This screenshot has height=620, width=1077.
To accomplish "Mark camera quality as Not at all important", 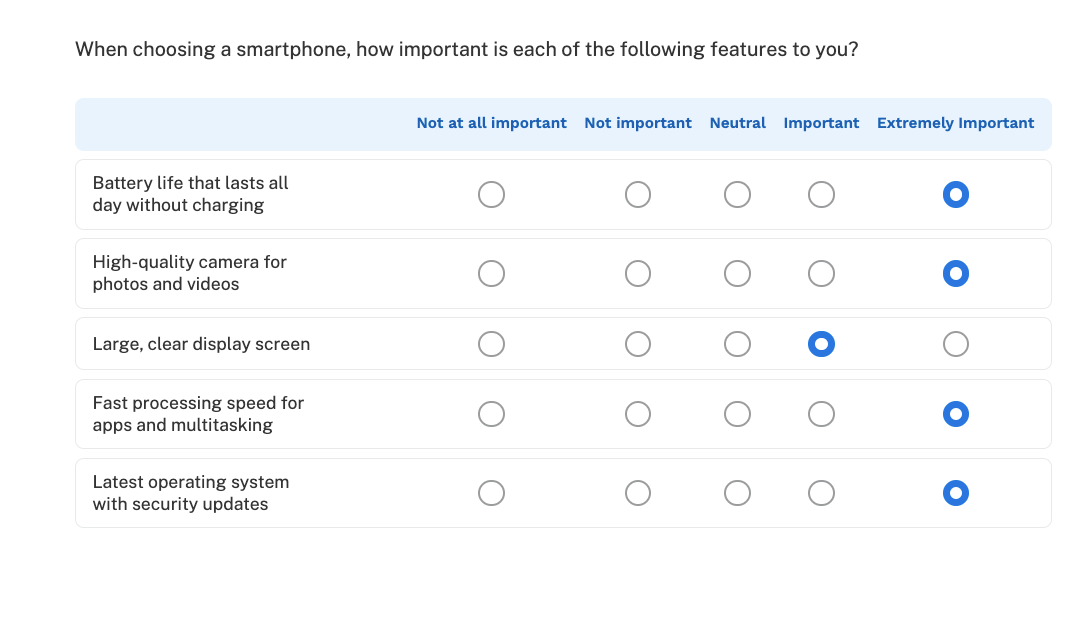I will 491,273.
